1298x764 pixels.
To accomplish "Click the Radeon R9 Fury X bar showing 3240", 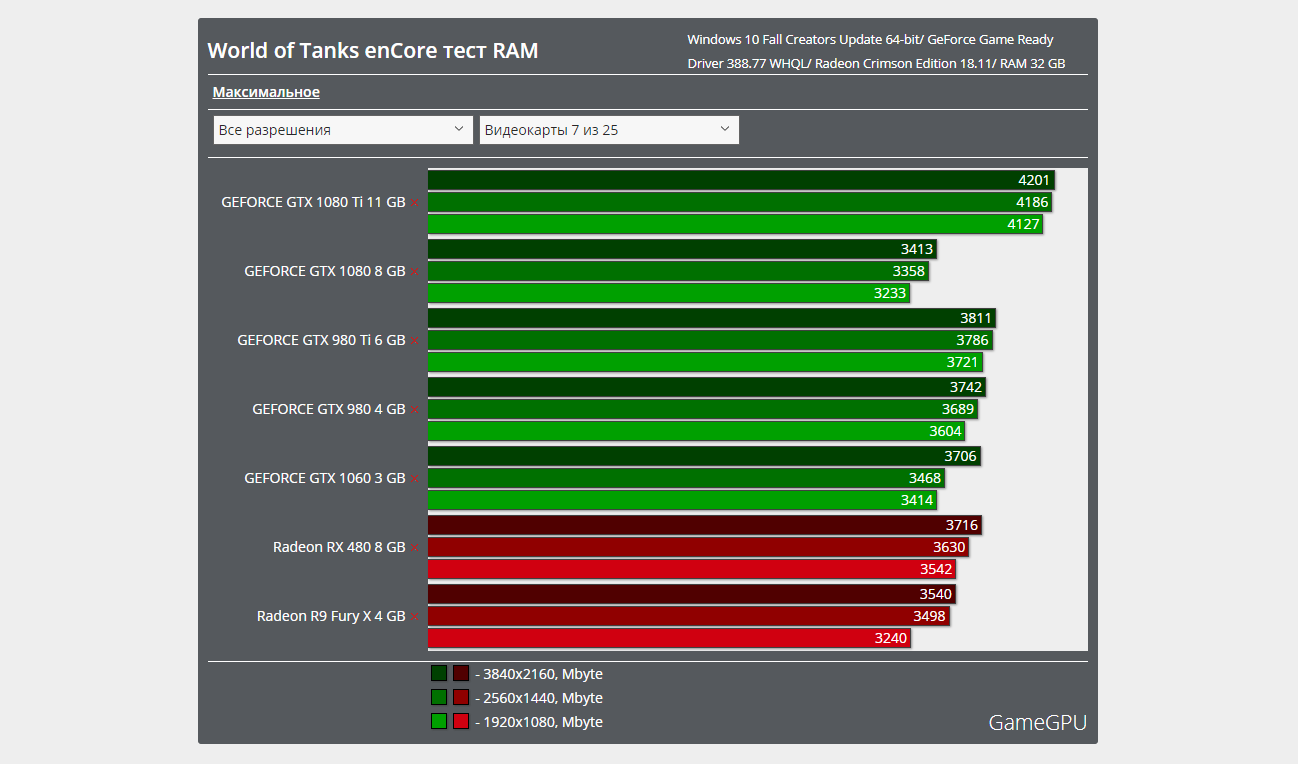I will [668, 638].
